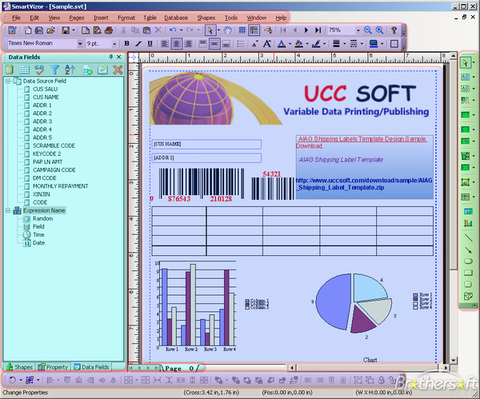Viewport: 480px width, 399px height.
Task: Open the Times New Roman font dropdown
Action: click(x=80, y=44)
